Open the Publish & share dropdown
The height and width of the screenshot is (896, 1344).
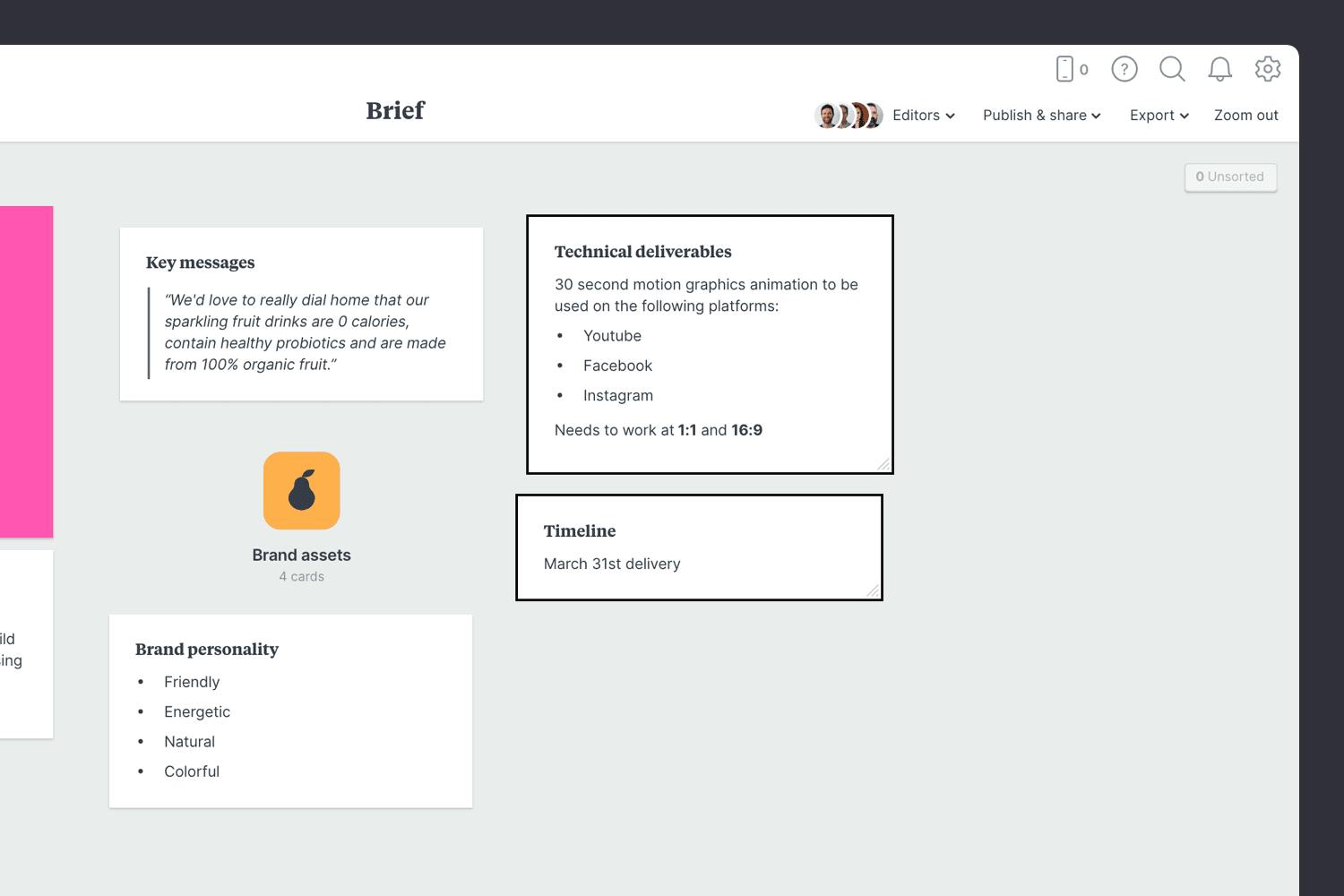point(1041,115)
